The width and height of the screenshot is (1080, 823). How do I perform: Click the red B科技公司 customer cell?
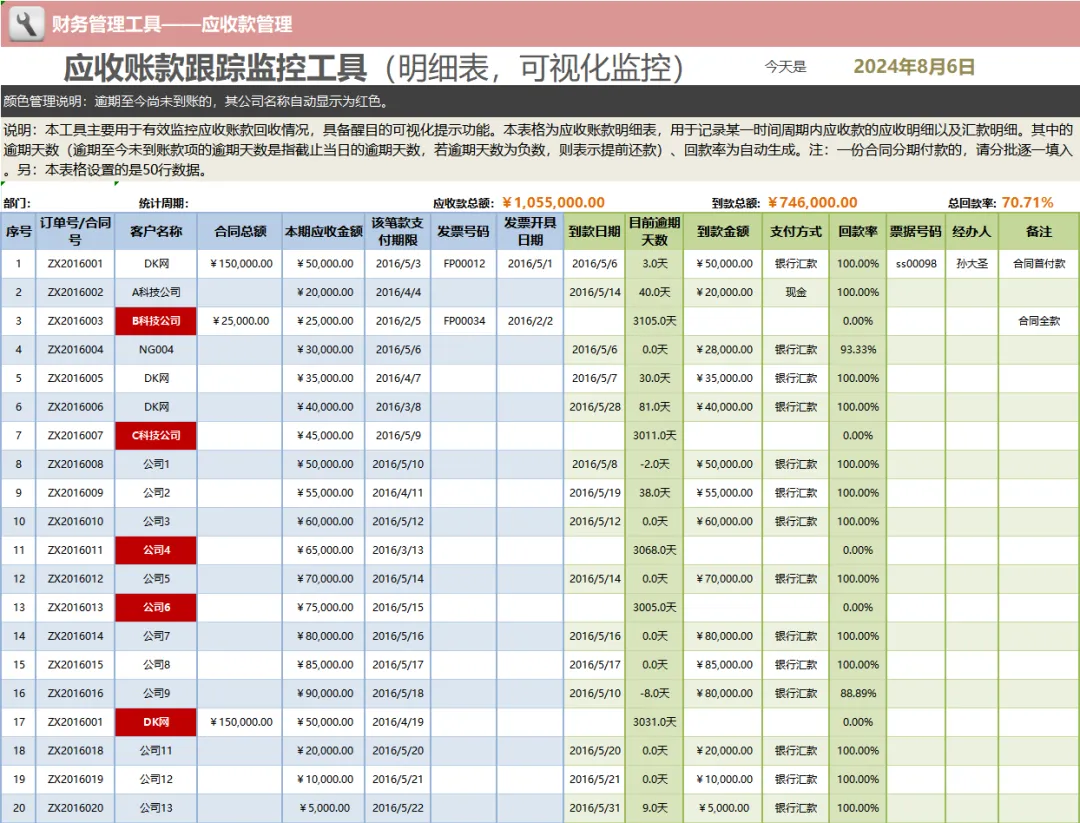[x=156, y=321]
